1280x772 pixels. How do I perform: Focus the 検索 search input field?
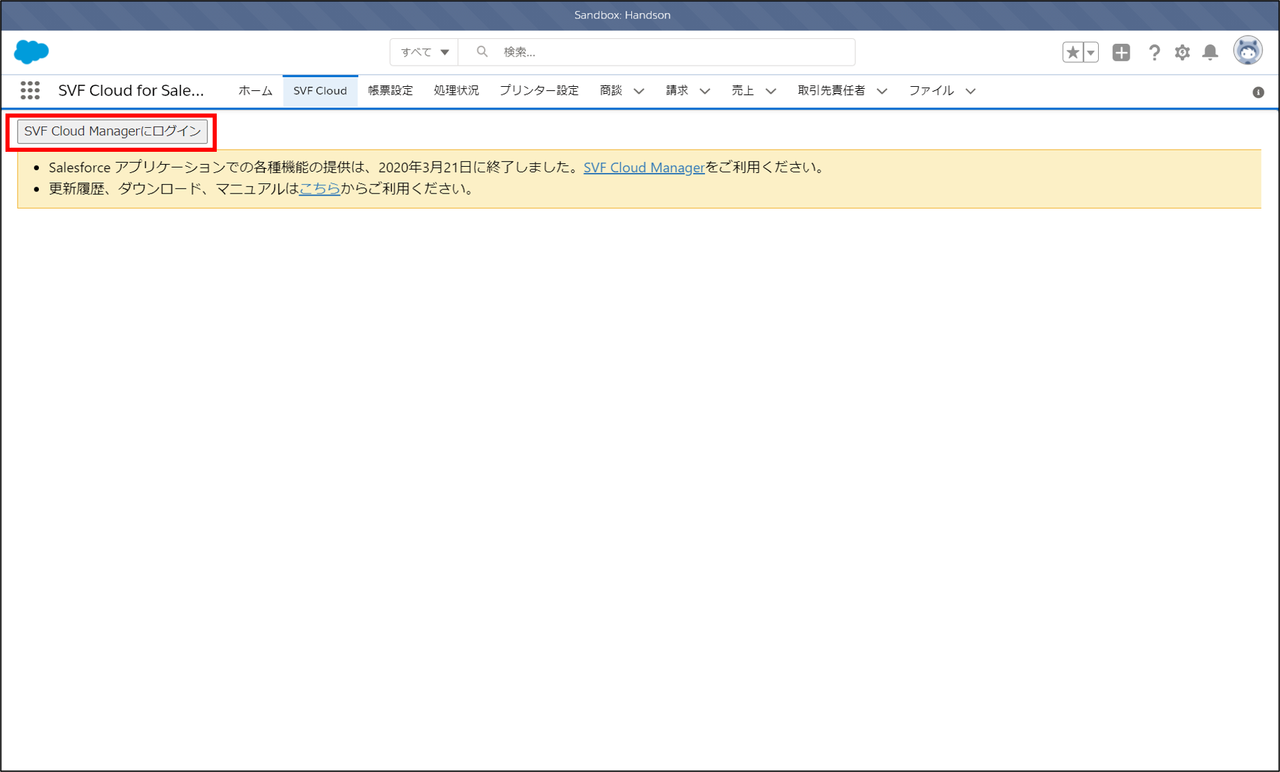(657, 52)
